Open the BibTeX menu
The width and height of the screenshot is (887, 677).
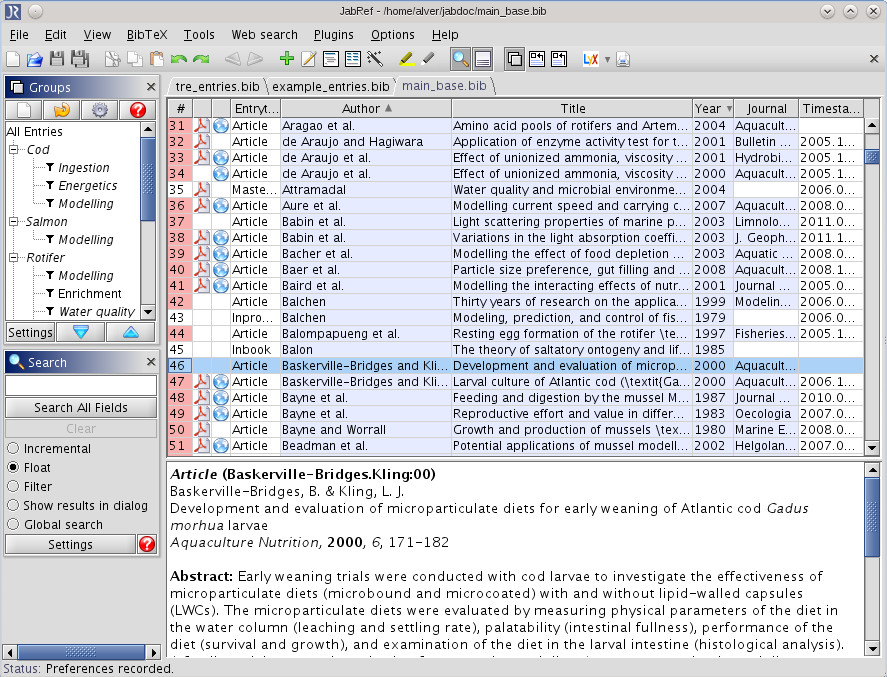[147, 35]
